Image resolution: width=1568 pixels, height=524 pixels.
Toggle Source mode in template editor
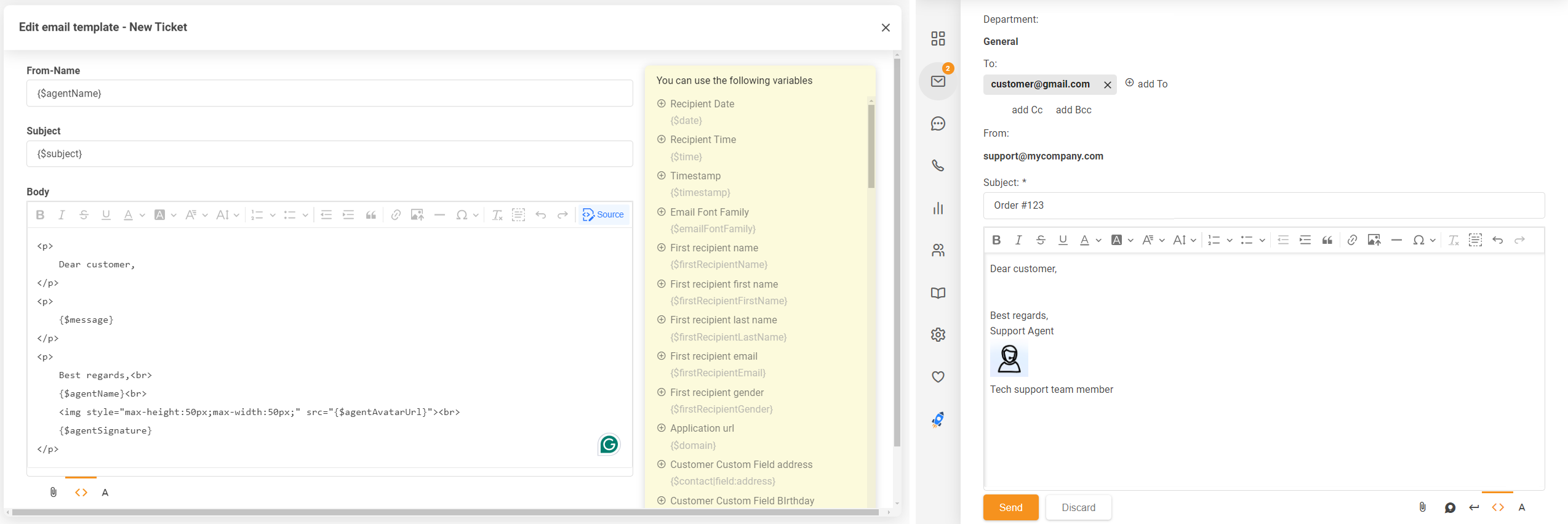click(x=603, y=214)
